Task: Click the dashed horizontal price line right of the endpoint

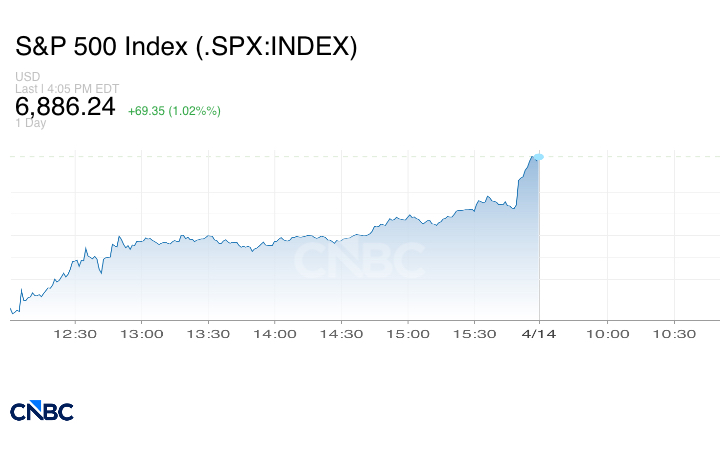Action: tap(630, 157)
